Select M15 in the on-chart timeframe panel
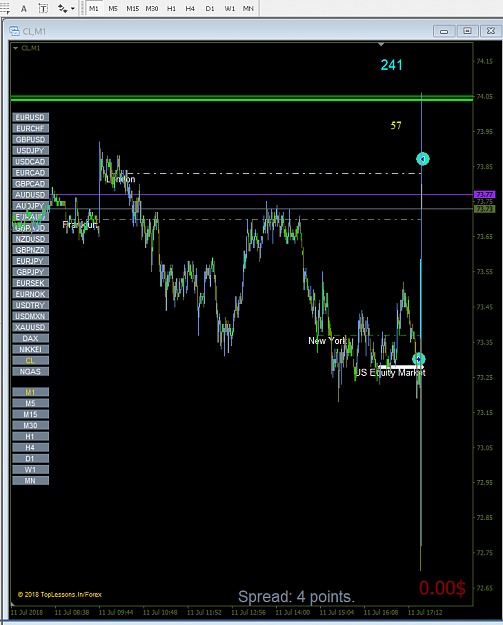503x625 pixels. pyautogui.click(x=30, y=414)
